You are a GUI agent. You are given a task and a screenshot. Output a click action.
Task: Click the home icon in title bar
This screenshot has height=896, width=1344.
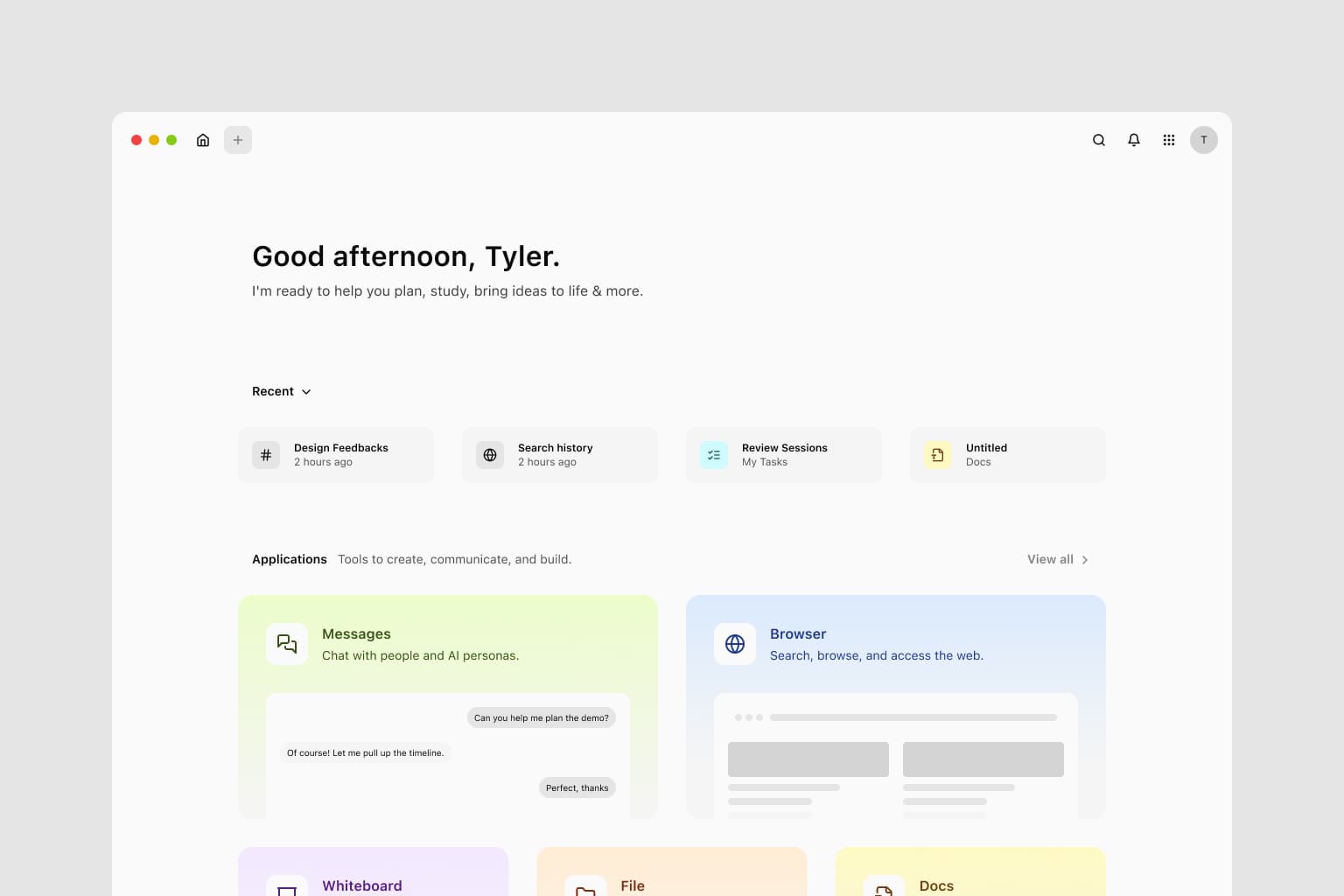(203, 140)
